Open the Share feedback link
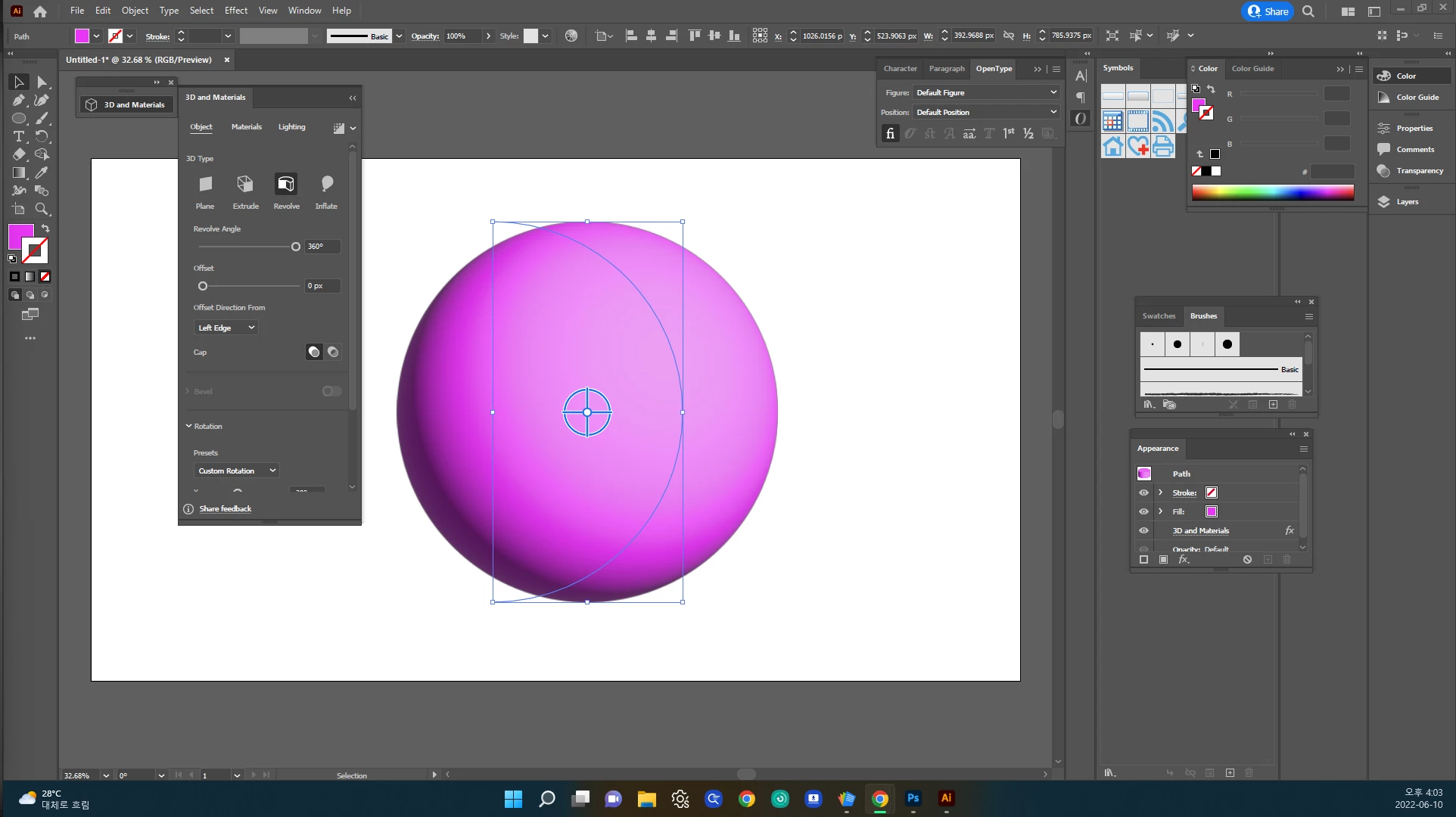Screen dimensions: 1456x817 [x=225, y=509]
